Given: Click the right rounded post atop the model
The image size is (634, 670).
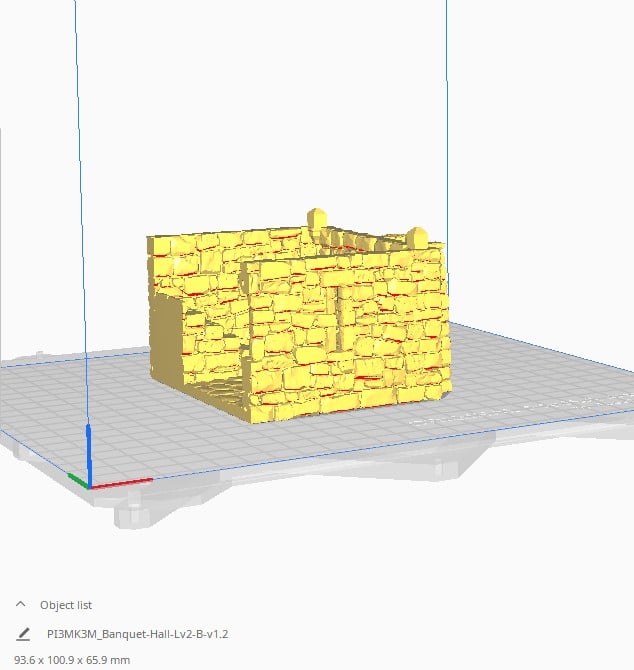Looking at the screenshot, I should click(x=417, y=236).
